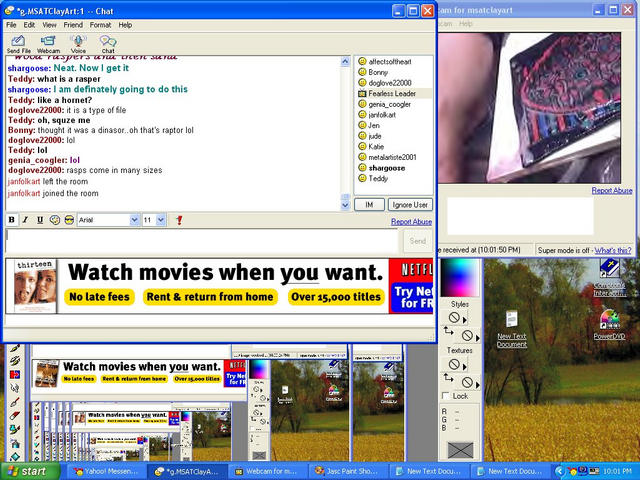Select New Text Document desktop icon
Viewport: 640px width, 480px height.
pyautogui.click(x=512, y=329)
